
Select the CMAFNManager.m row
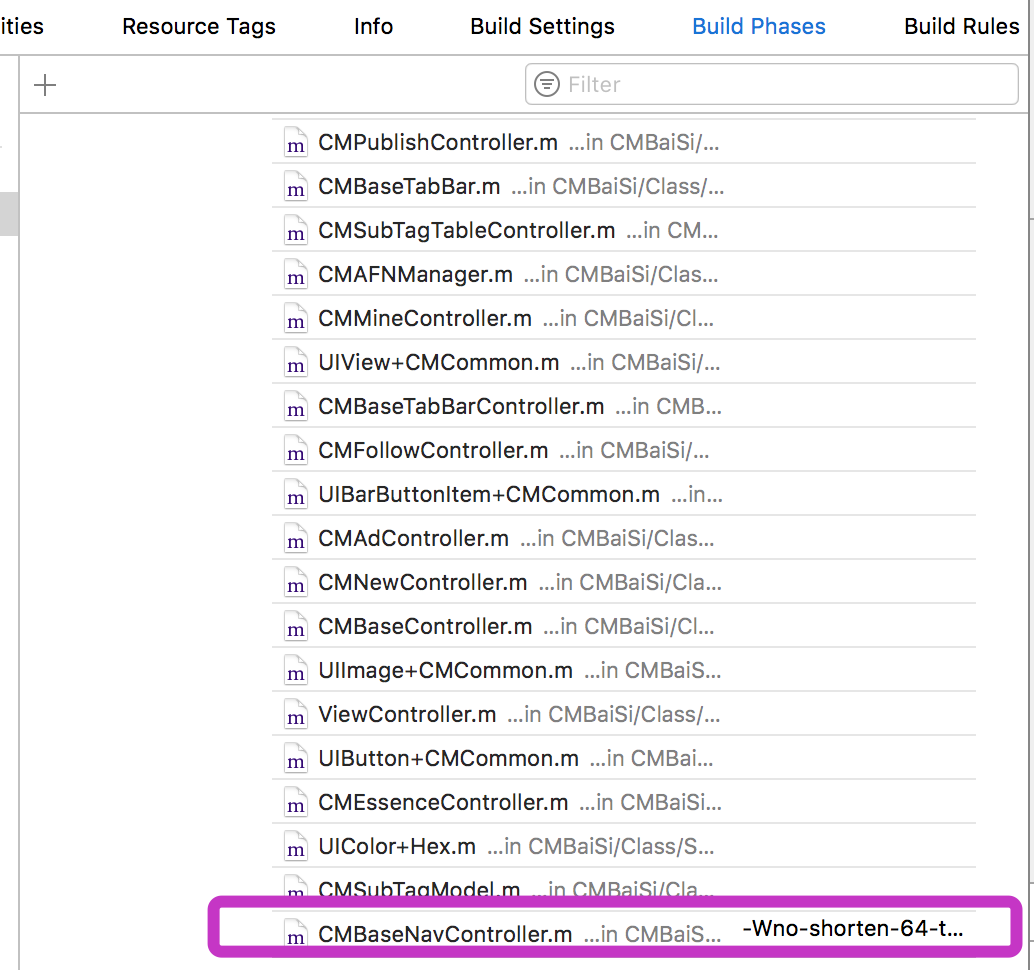[x=624, y=274]
